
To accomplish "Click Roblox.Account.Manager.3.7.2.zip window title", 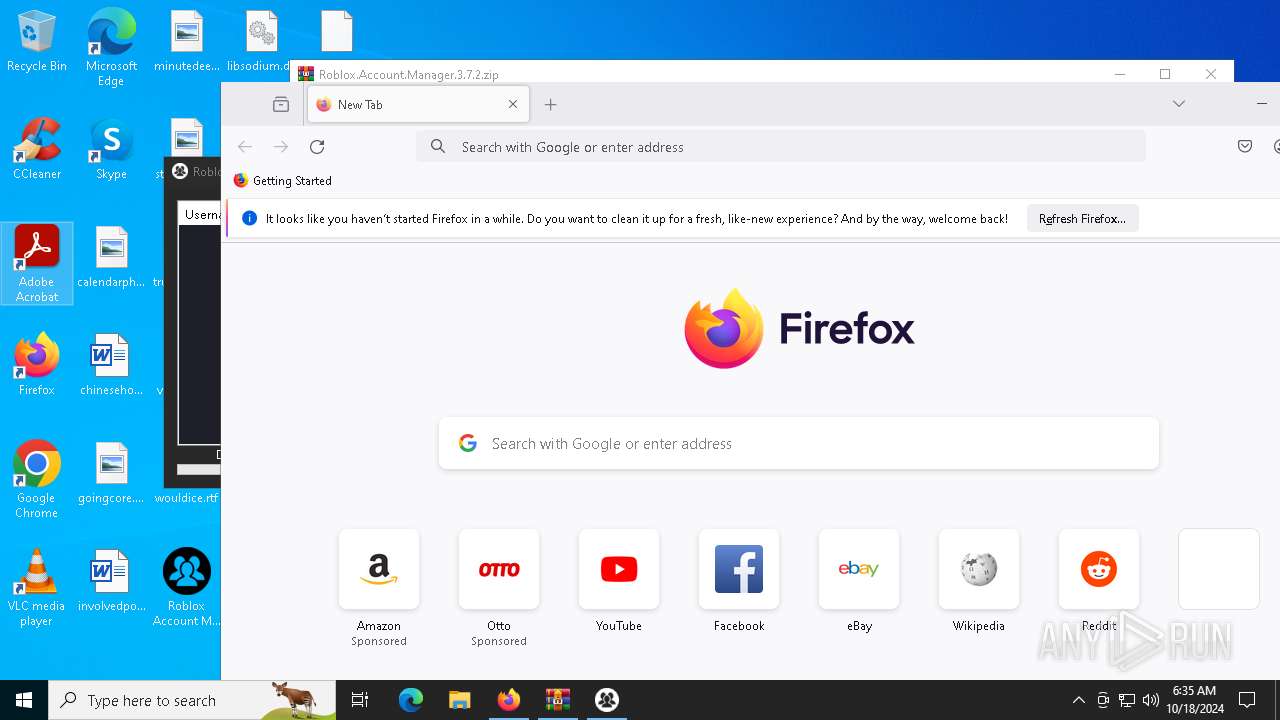I will pos(409,74).
